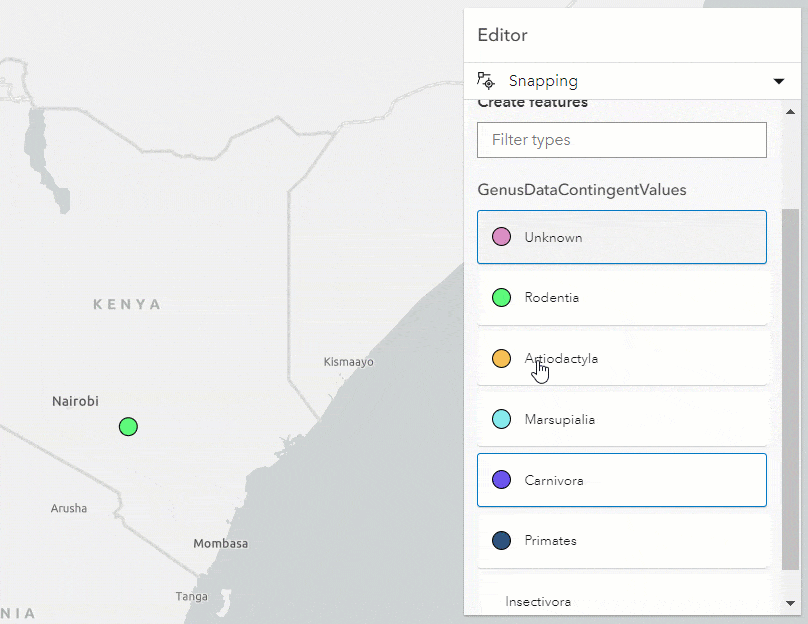Expand the Snapping dropdown arrow
The image size is (808, 624).
[x=779, y=81]
